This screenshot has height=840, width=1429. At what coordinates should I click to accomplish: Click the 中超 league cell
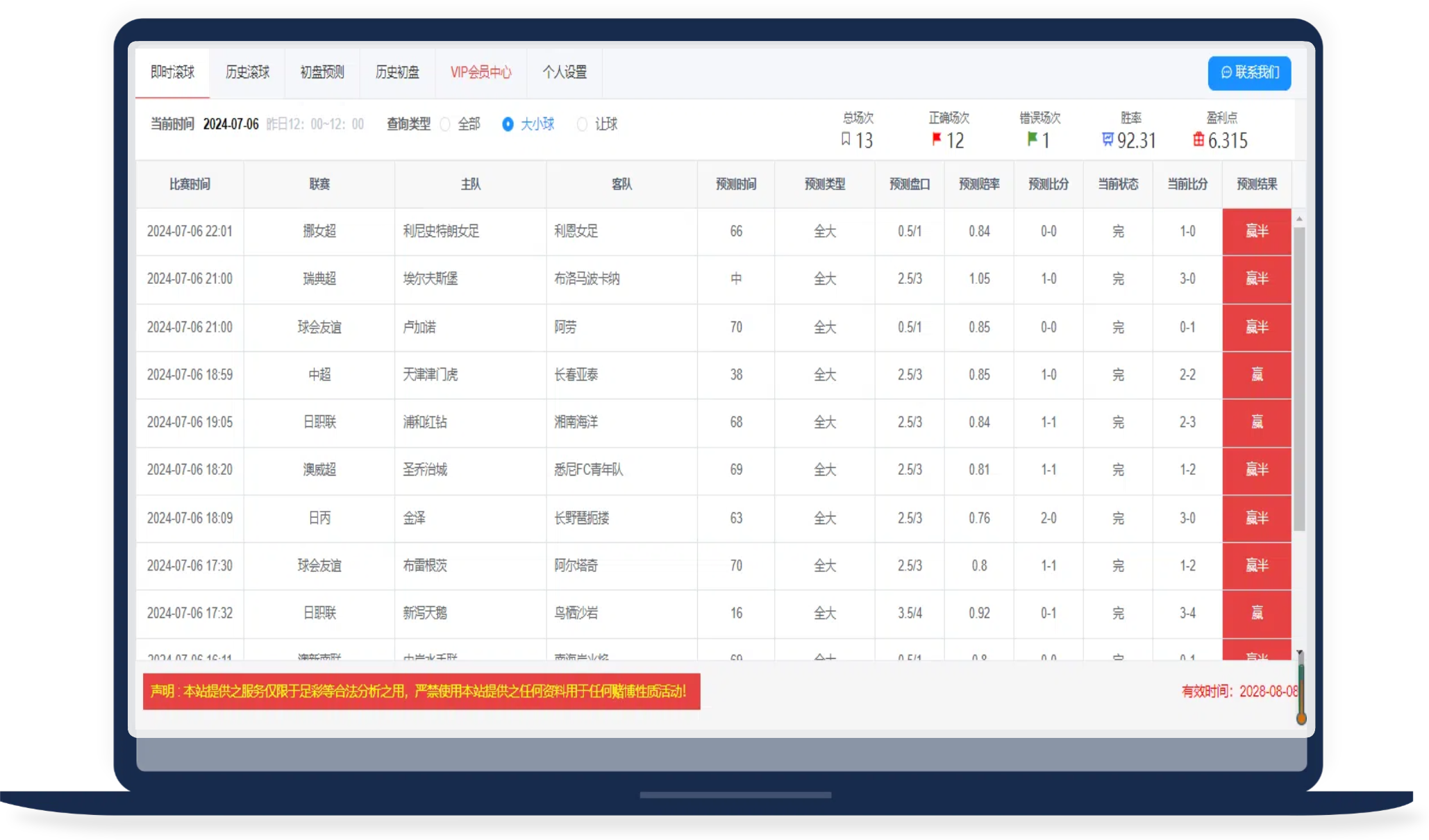click(x=319, y=375)
